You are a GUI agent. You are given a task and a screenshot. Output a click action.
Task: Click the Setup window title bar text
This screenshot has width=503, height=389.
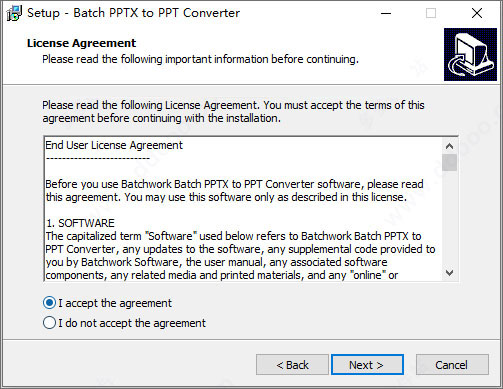pyautogui.click(x=133, y=13)
